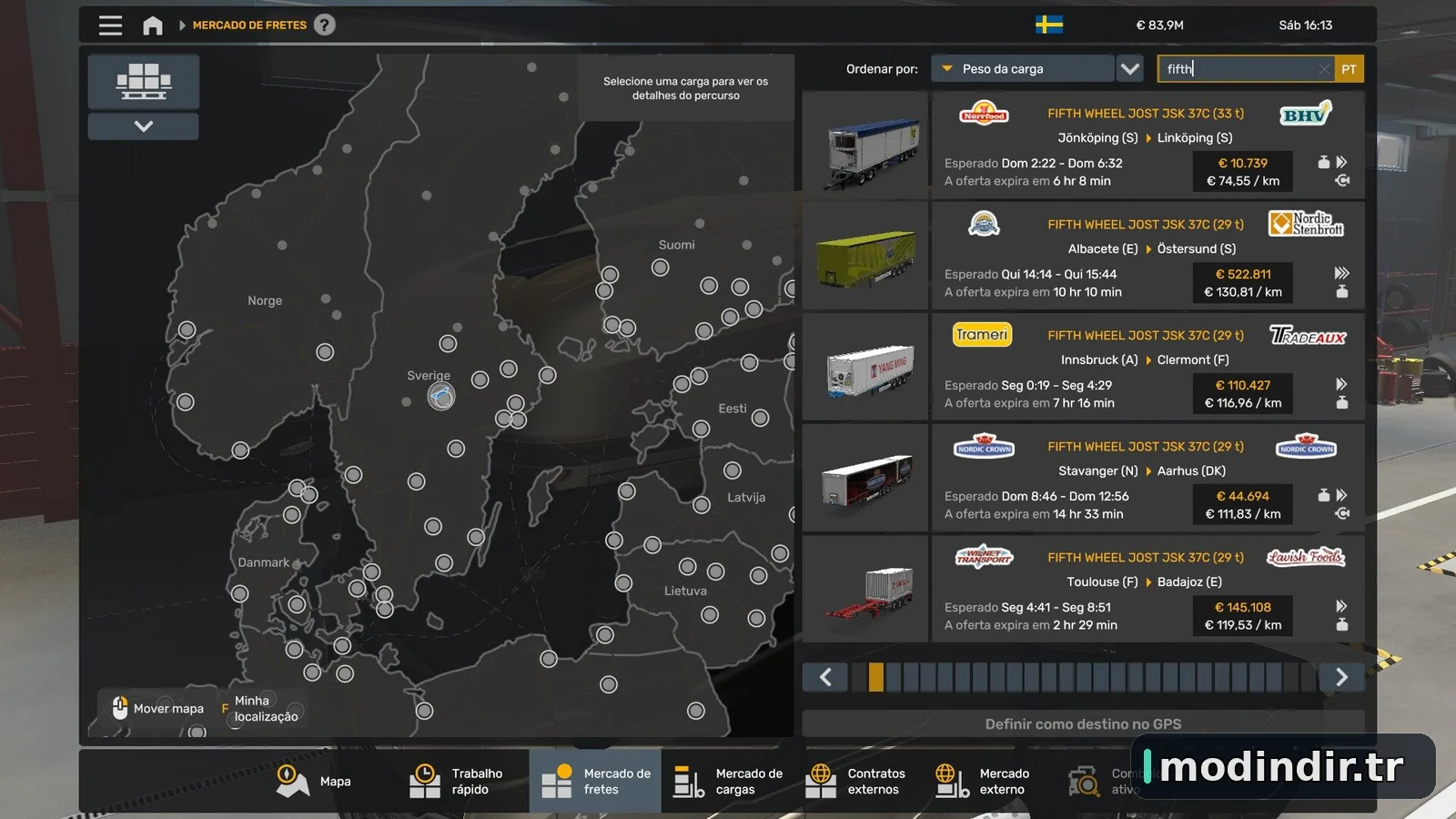
Task: Click weight icon in Albacete offer
Action: (x=1341, y=292)
